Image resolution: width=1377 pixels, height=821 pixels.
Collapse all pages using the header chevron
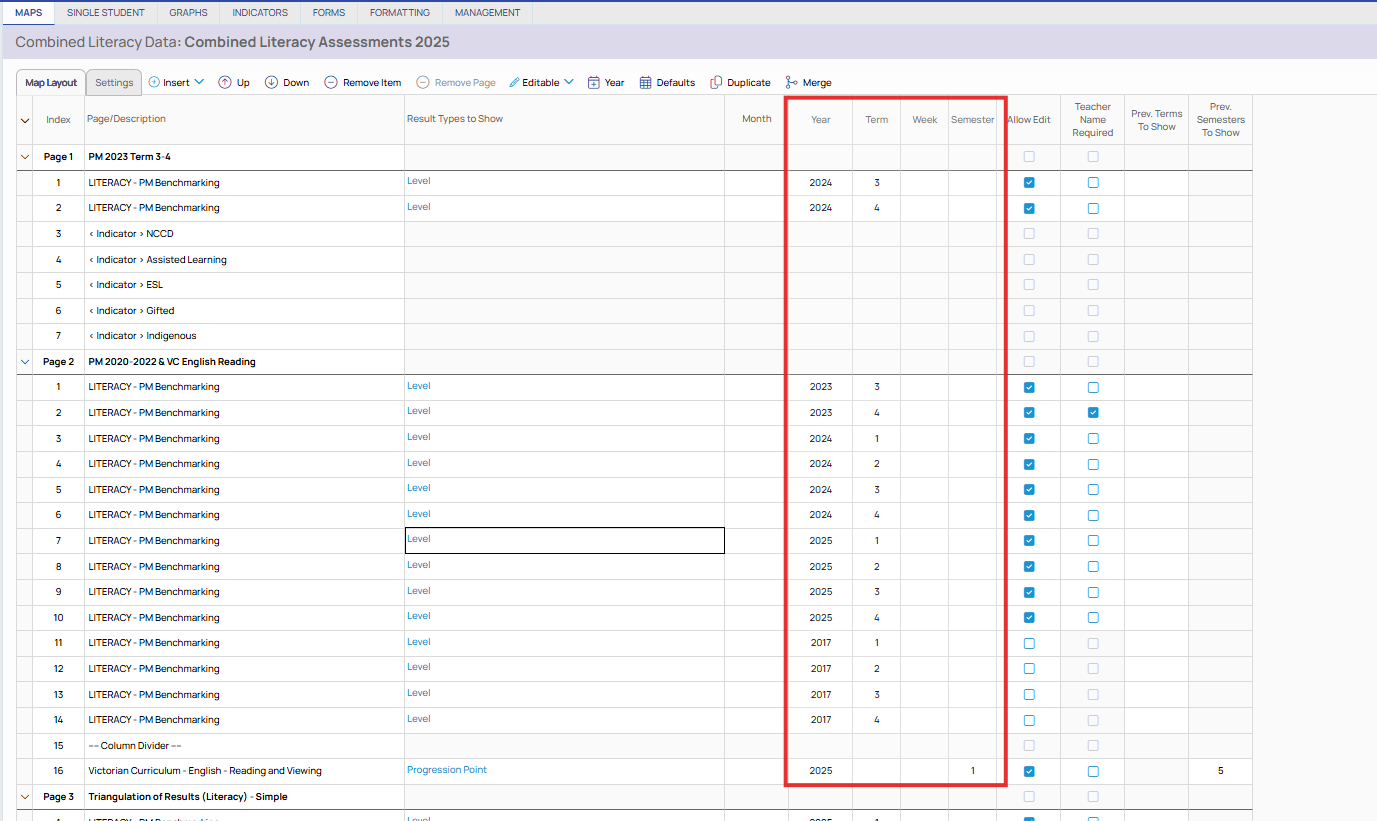coord(25,120)
